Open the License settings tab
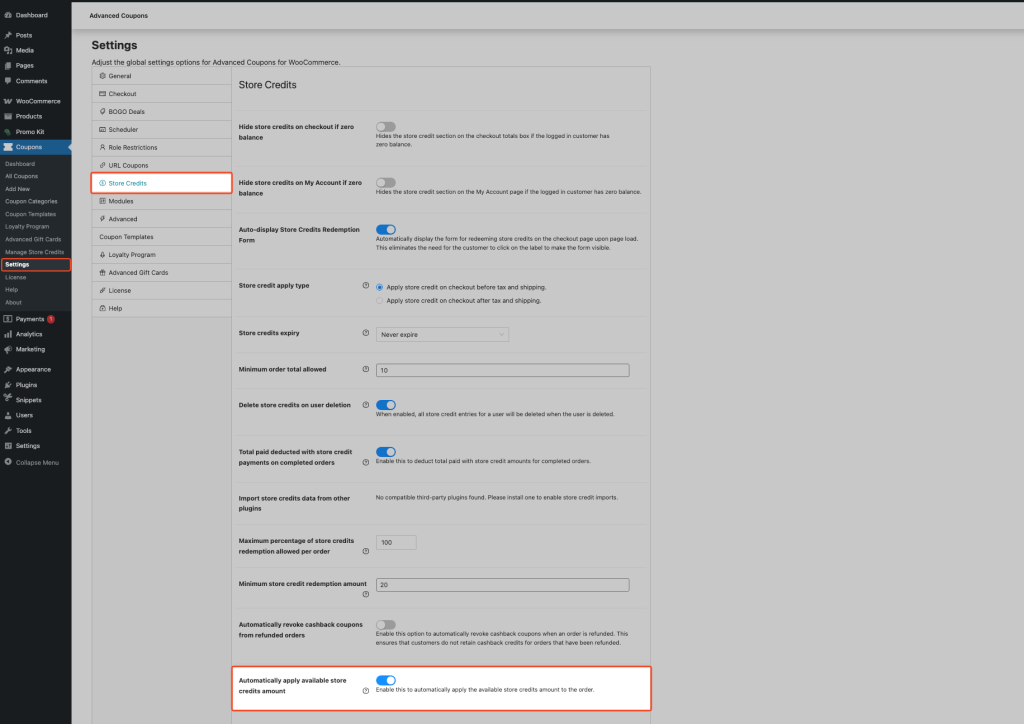 click(x=161, y=291)
